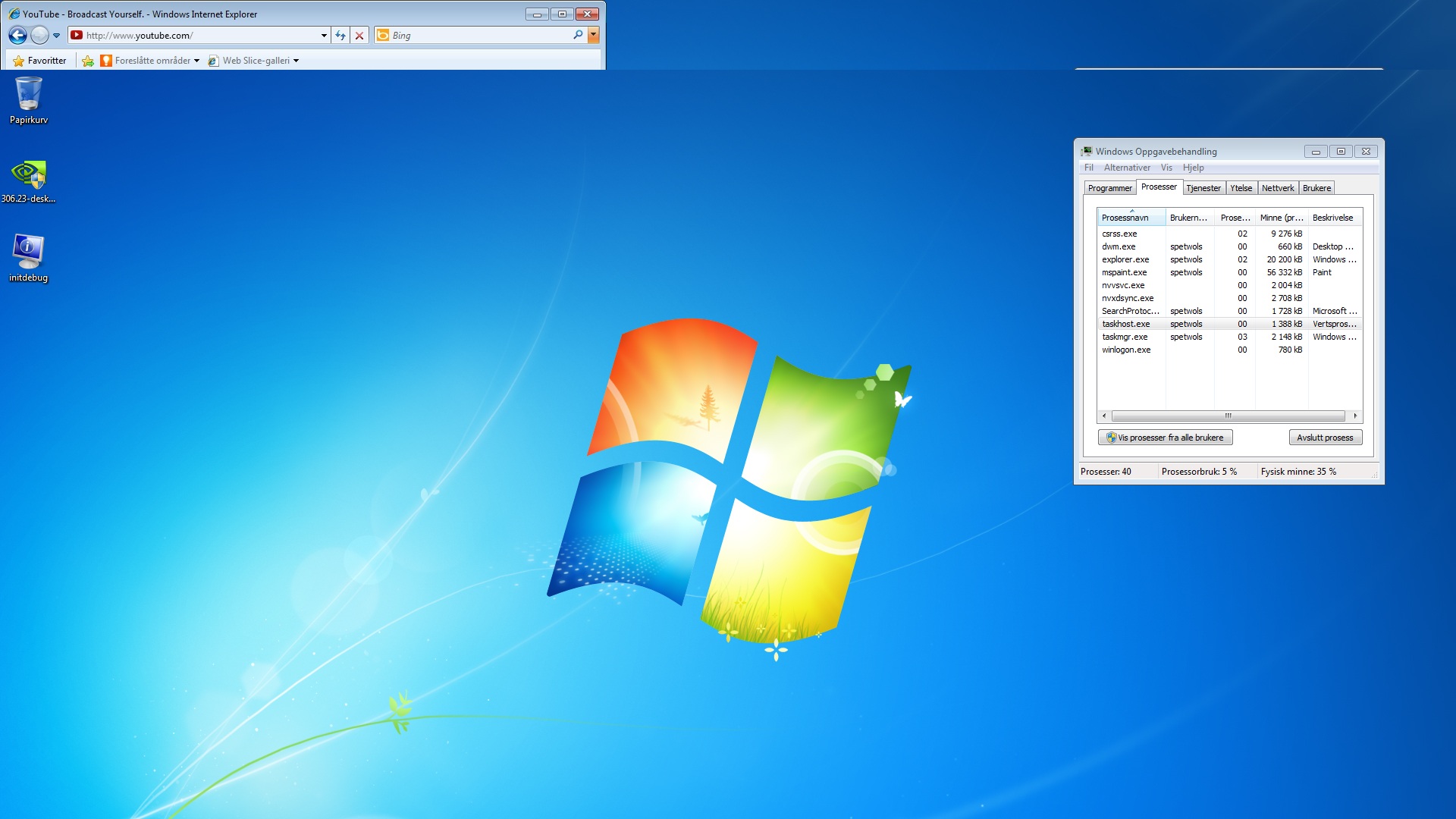Sort by the Brukern... column header
Viewport: 1456px width, 819px height.
(x=1190, y=218)
